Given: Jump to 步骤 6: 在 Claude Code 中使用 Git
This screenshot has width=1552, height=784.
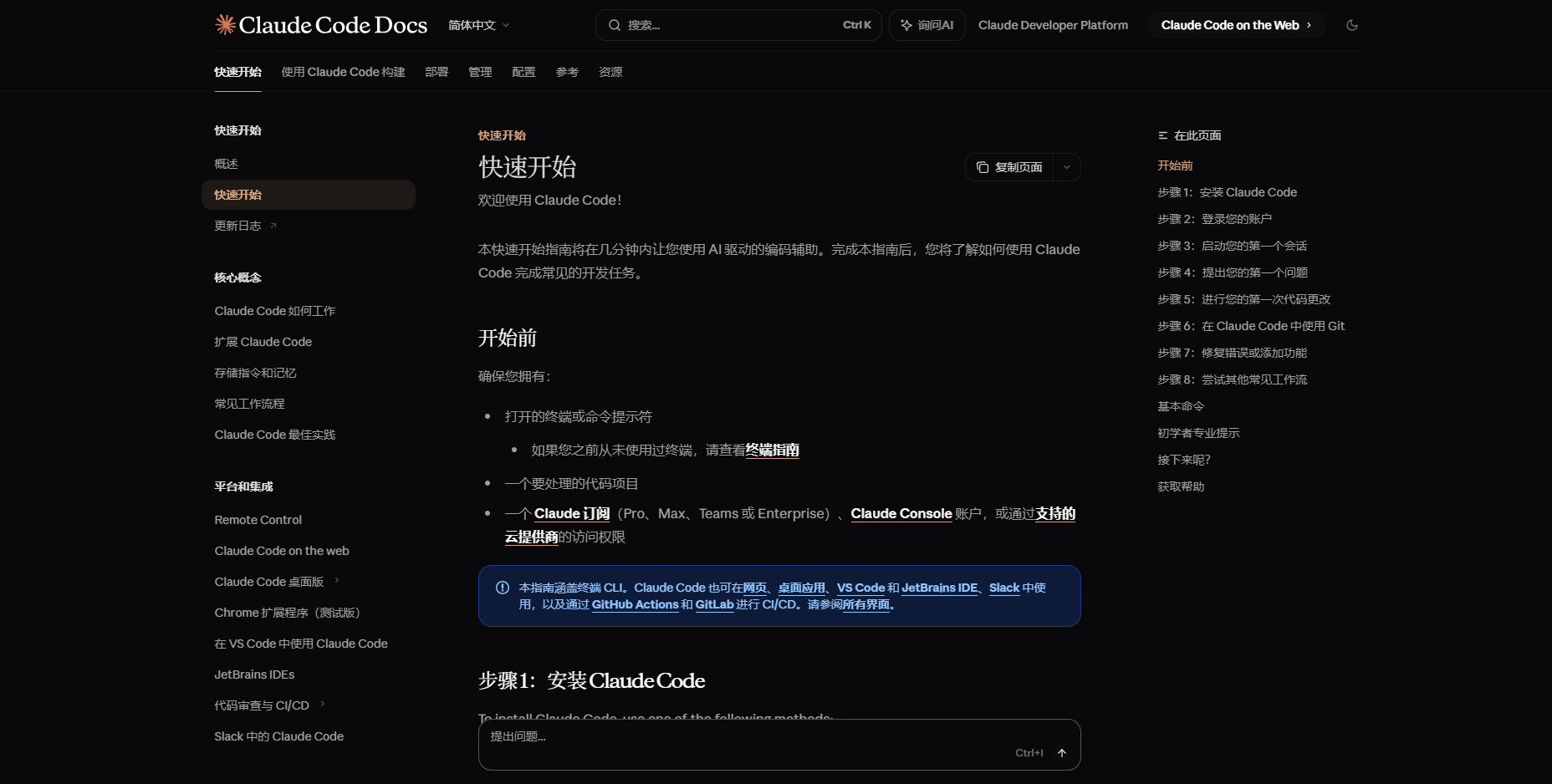Looking at the screenshot, I should tap(1251, 326).
